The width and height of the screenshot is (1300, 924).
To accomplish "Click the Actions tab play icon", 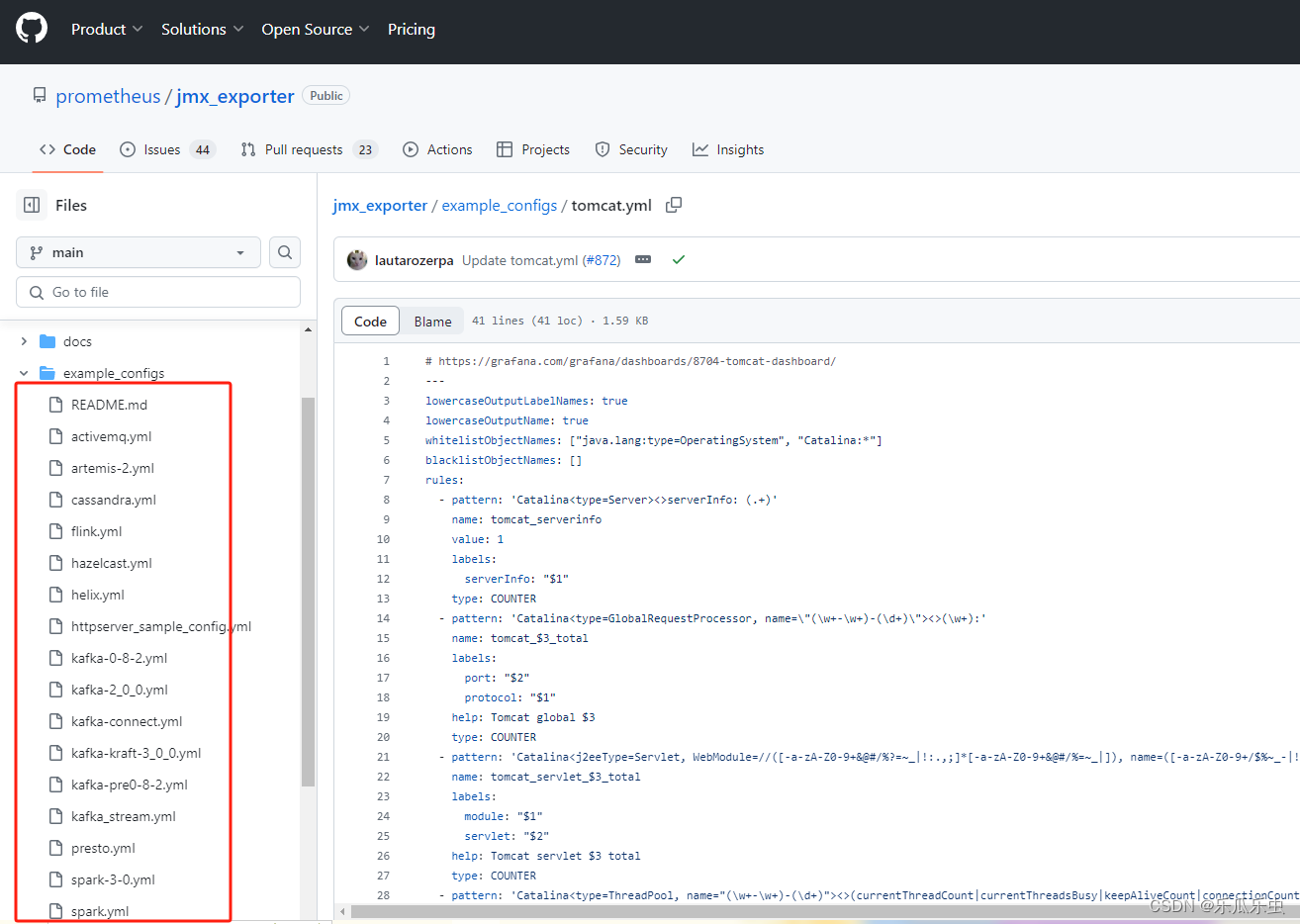I will [x=411, y=149].
